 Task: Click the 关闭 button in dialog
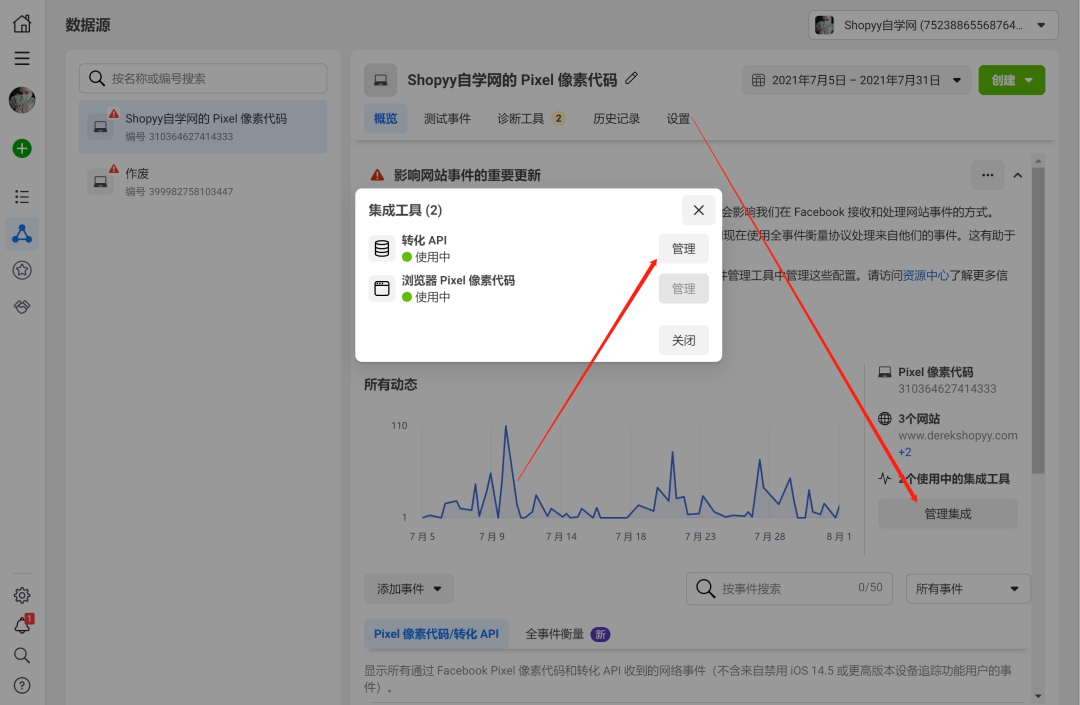683,340
